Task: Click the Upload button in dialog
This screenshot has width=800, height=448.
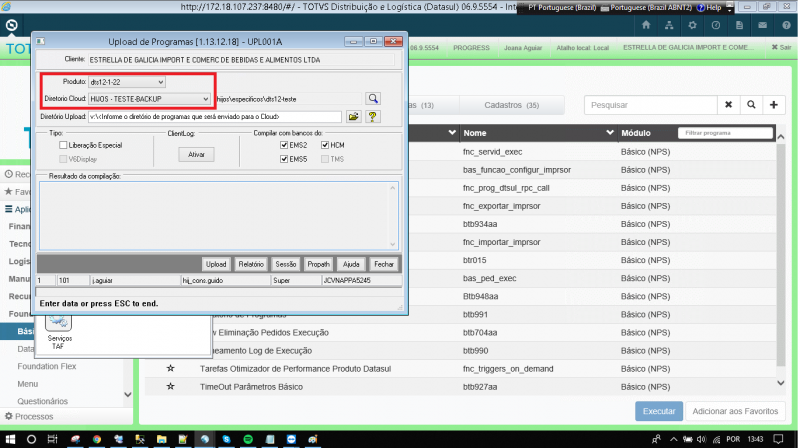Action: (216, 264)
